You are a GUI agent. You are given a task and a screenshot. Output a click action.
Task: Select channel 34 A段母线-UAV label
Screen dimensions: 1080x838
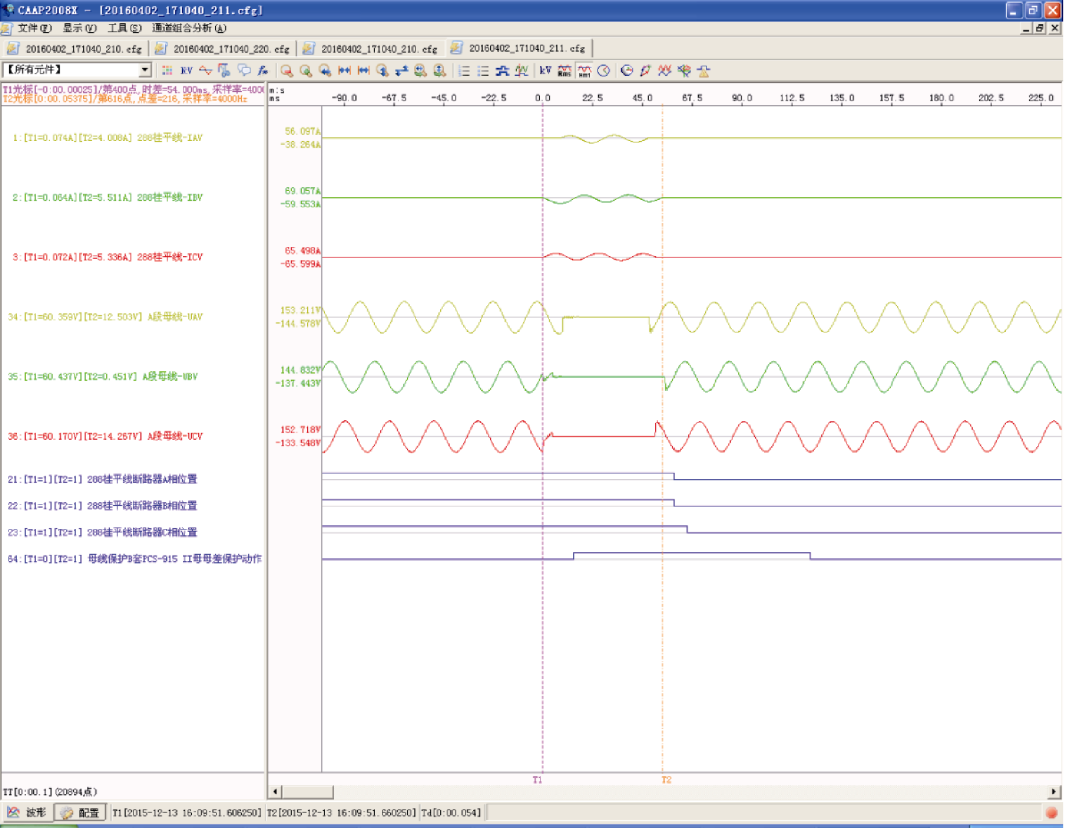pos(105,317)
